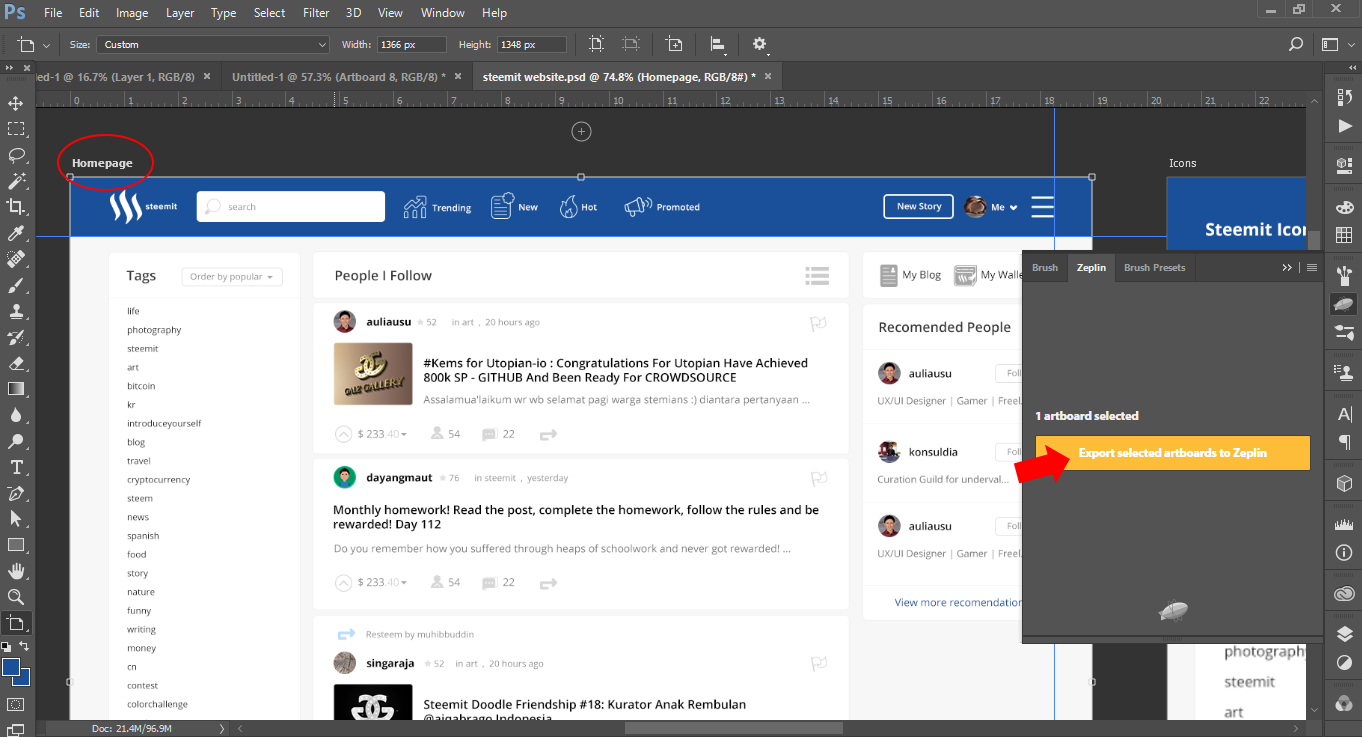1362x737 pixels.
Task: Click the add new artboard icon
Action: coord(675,44)
